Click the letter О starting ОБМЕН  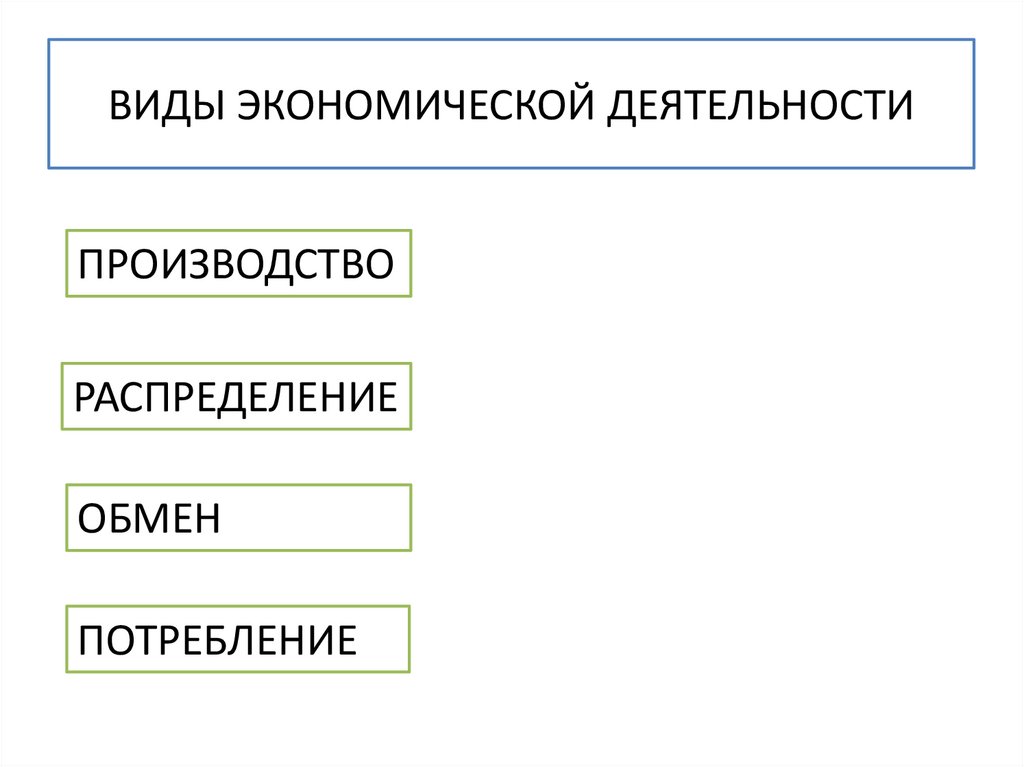[91, 519]
